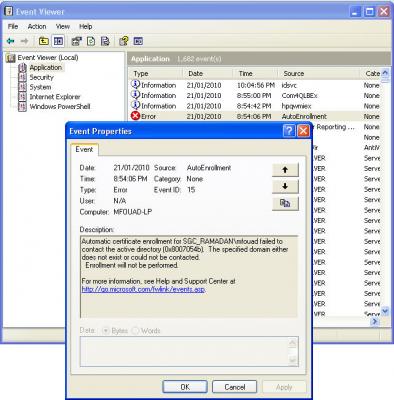Click the event list scroll-down arrow
The image size is (394, 400).
pyautogui.click(x=385, y=311)
